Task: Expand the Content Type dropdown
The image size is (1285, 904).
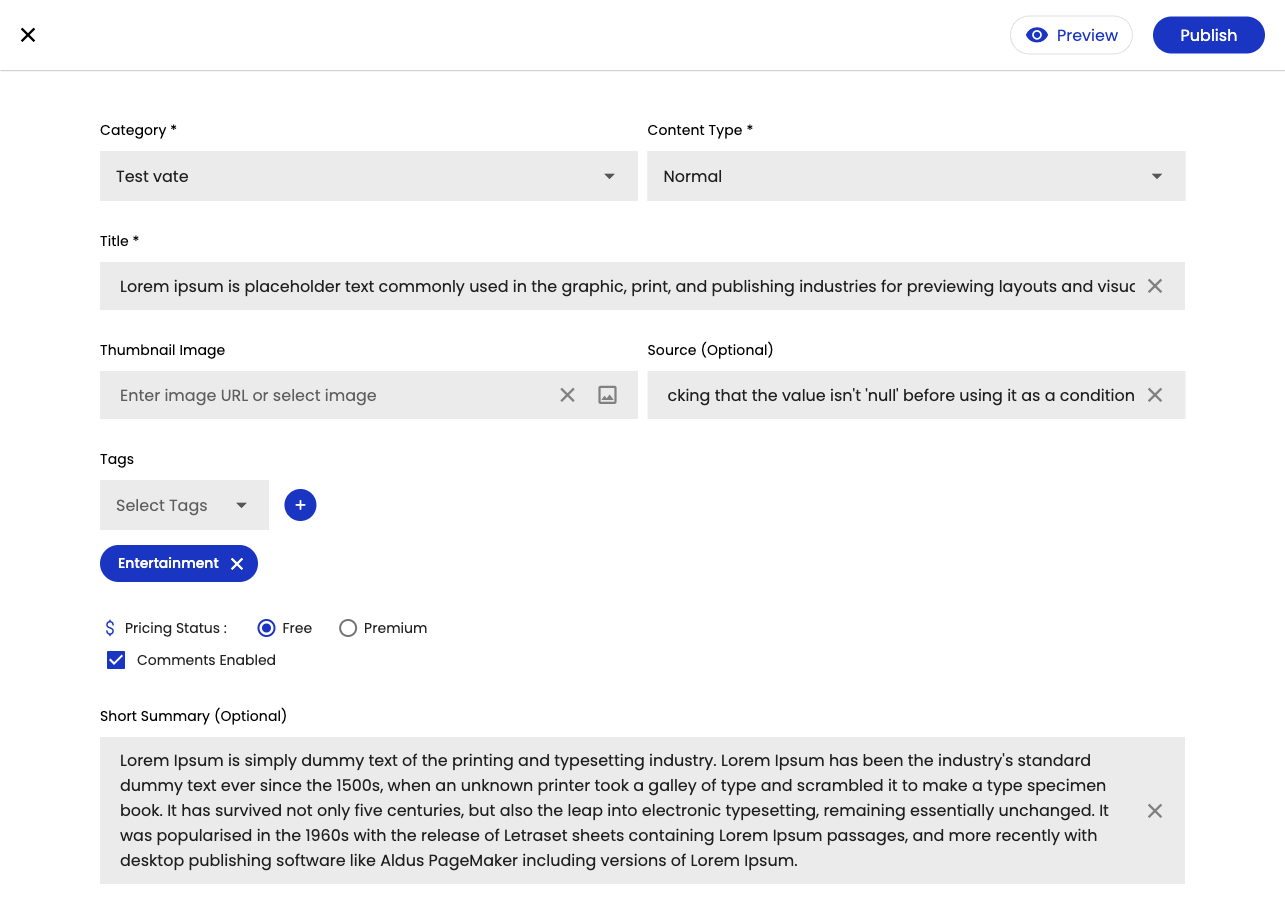Action: coord(915,176)
